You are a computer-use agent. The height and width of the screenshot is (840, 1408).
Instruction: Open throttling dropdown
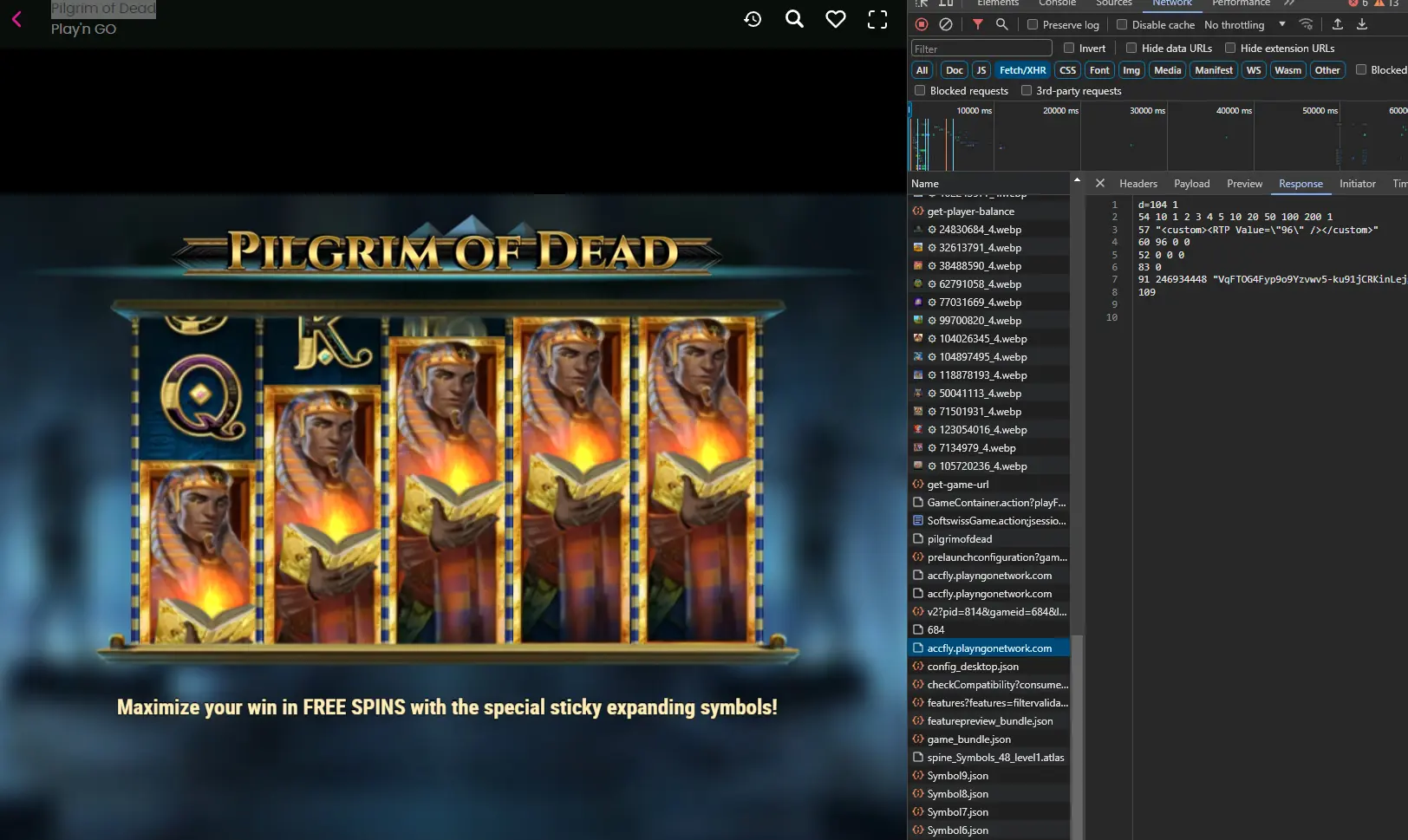[x=1245, y=25]
